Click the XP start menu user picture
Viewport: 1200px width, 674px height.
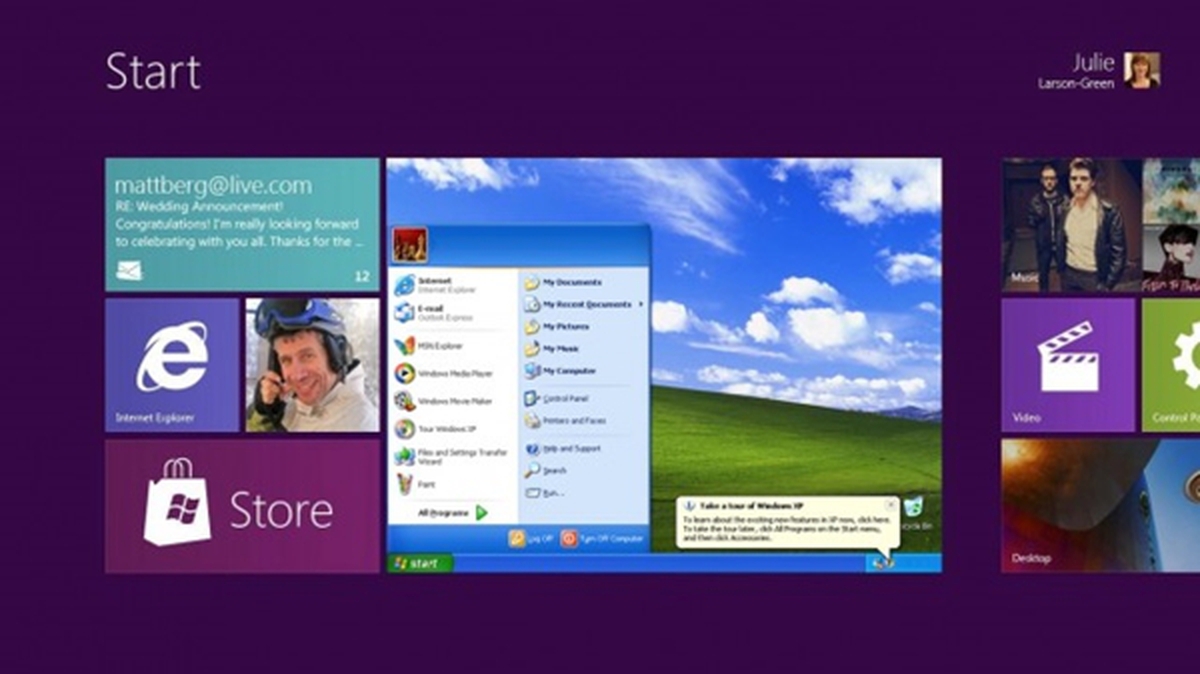pyautogui.click(x=410, y=245)
